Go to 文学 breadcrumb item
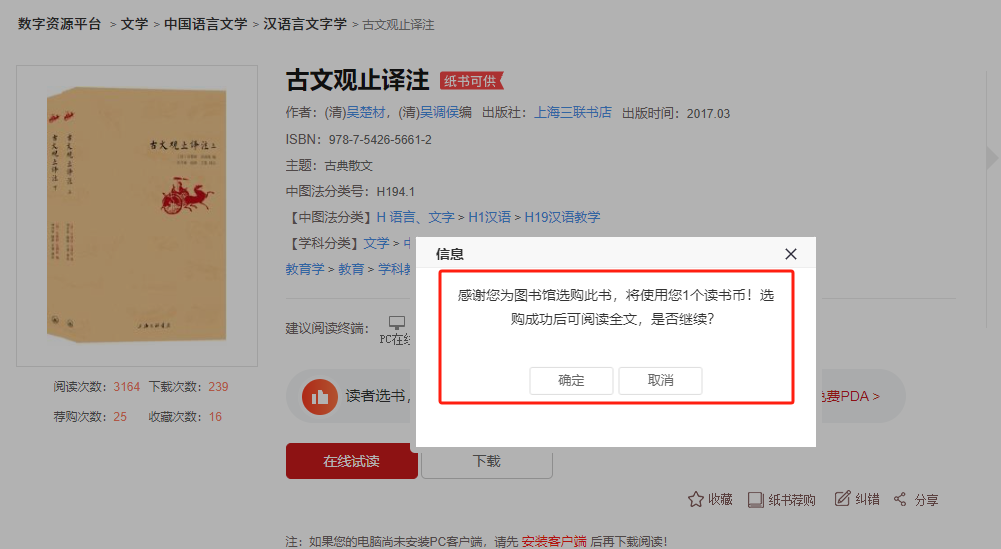 tap(134, 24)
